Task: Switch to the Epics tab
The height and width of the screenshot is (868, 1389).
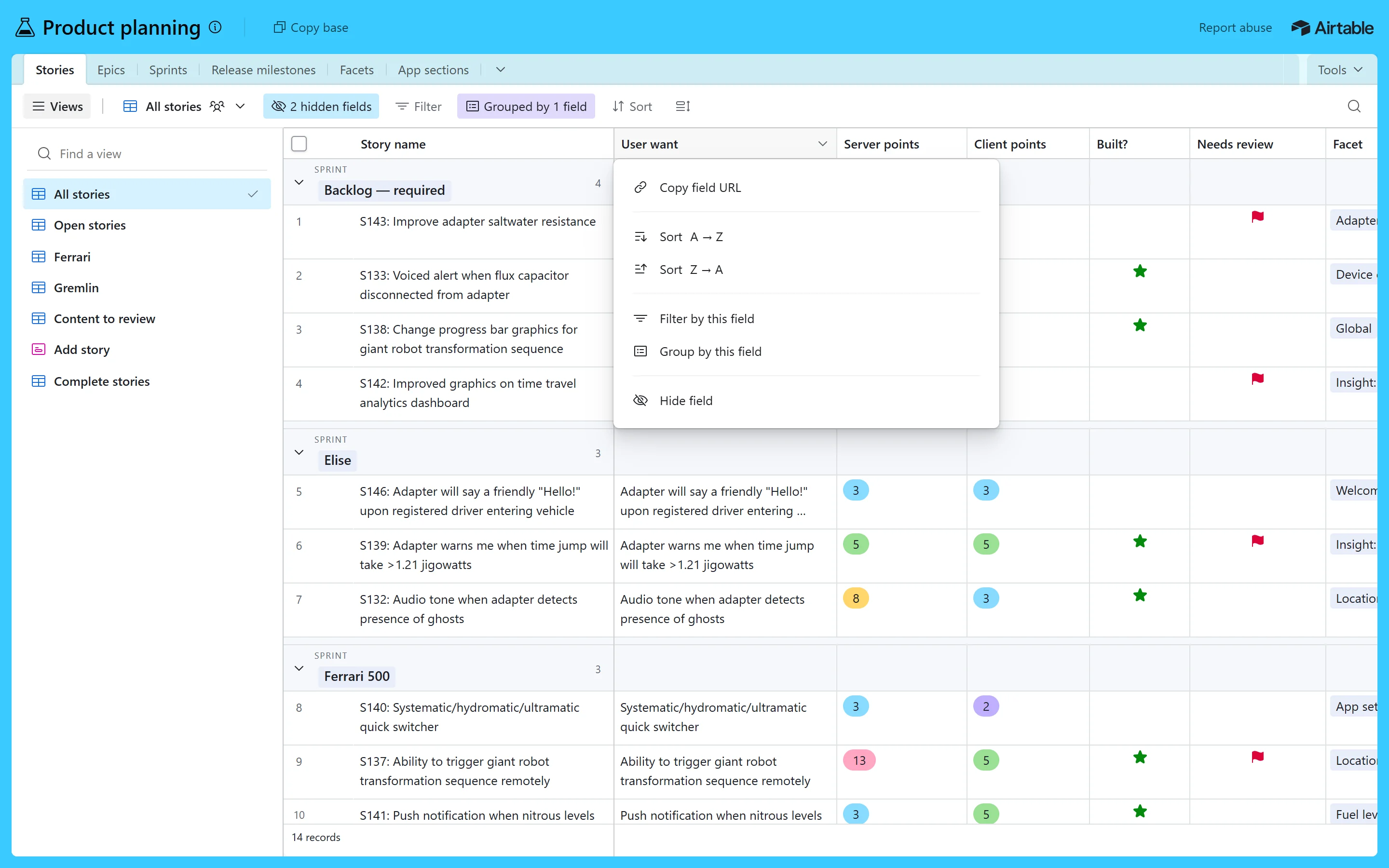Action: coord(111,69)
